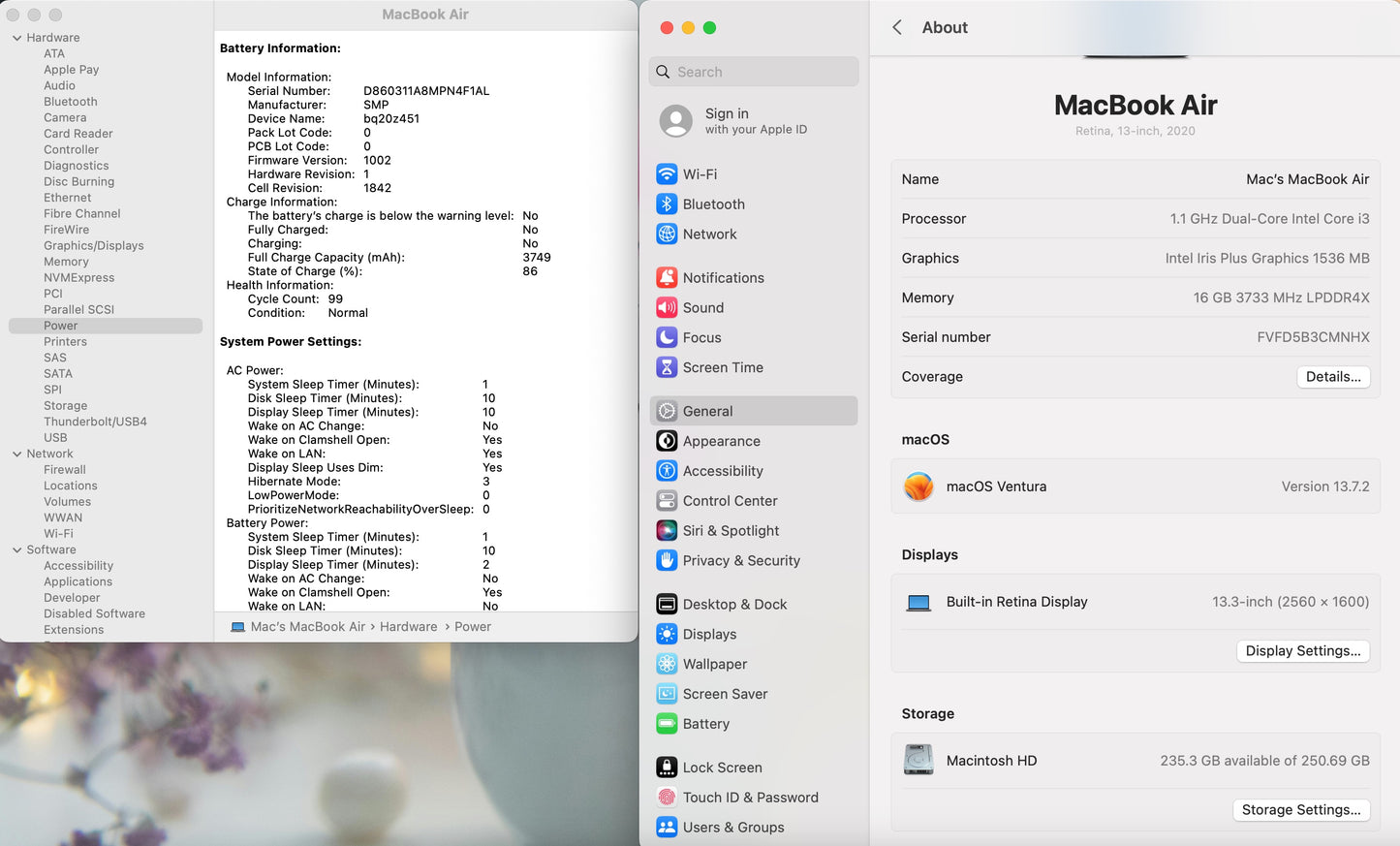Open Touch ID & Password settings

coord(751,797)
